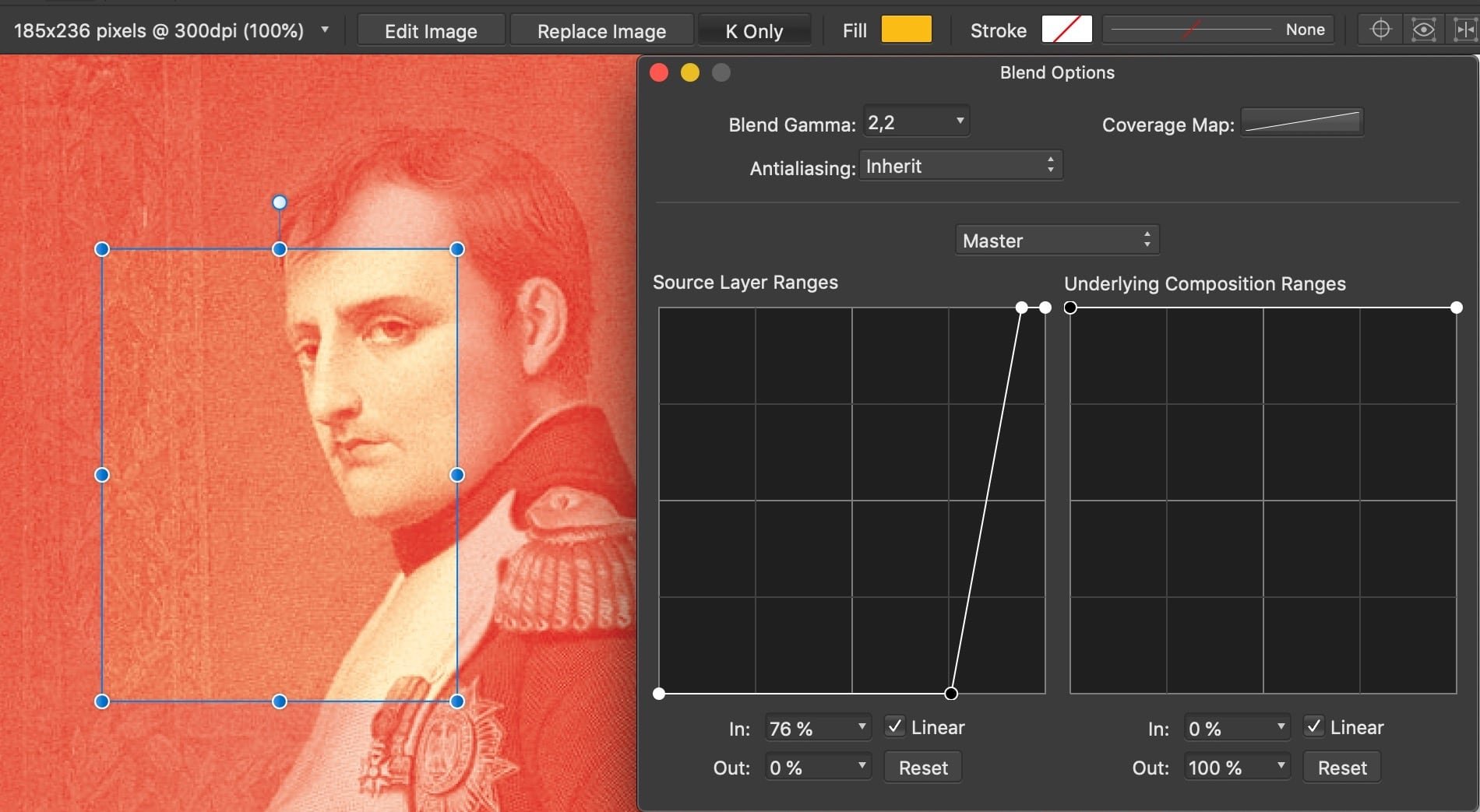
Task: Click the crosshair target icon in toolbar
Action: click(1380, 30)
